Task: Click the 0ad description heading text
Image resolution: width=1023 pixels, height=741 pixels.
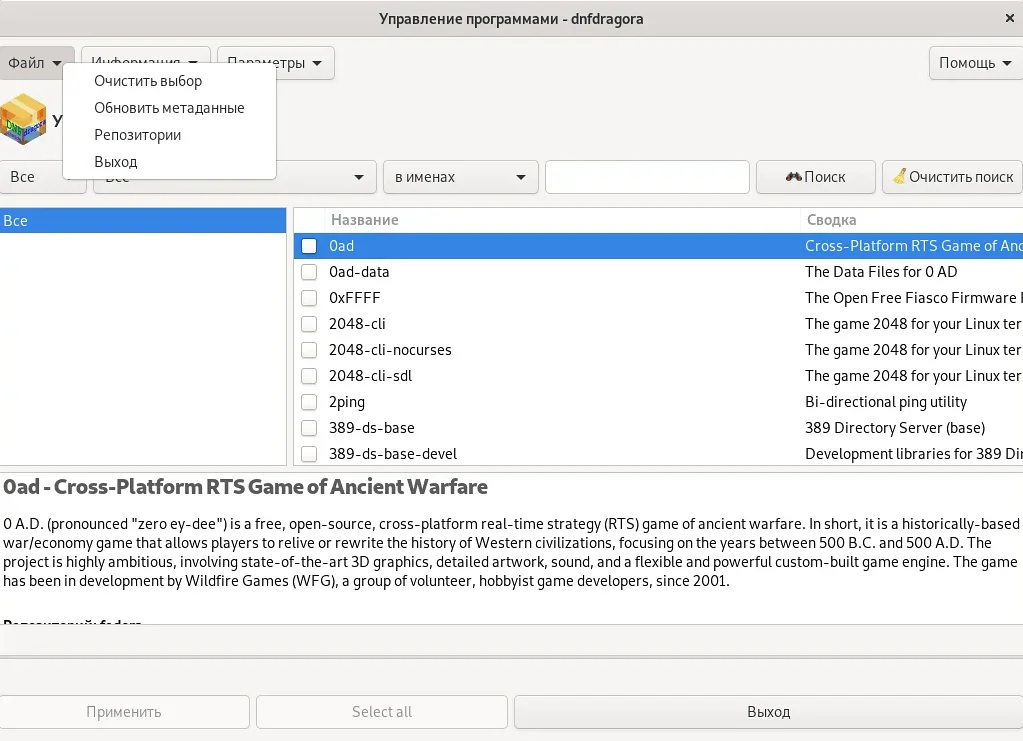Action: pyautogui.click(x=245, y=487)
